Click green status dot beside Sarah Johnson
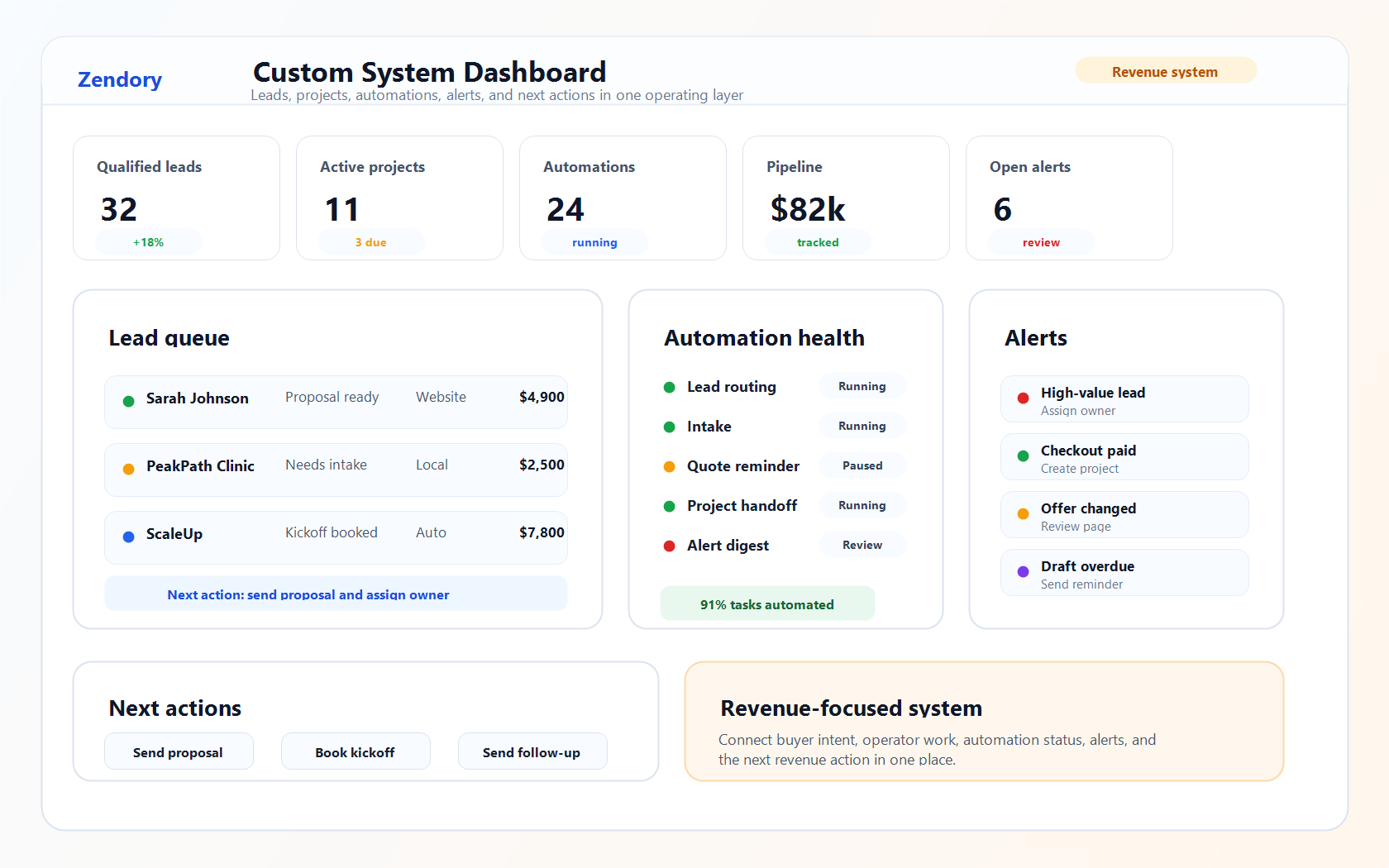This screenshot has height=868, width=1389. click(x=128, y=401)
